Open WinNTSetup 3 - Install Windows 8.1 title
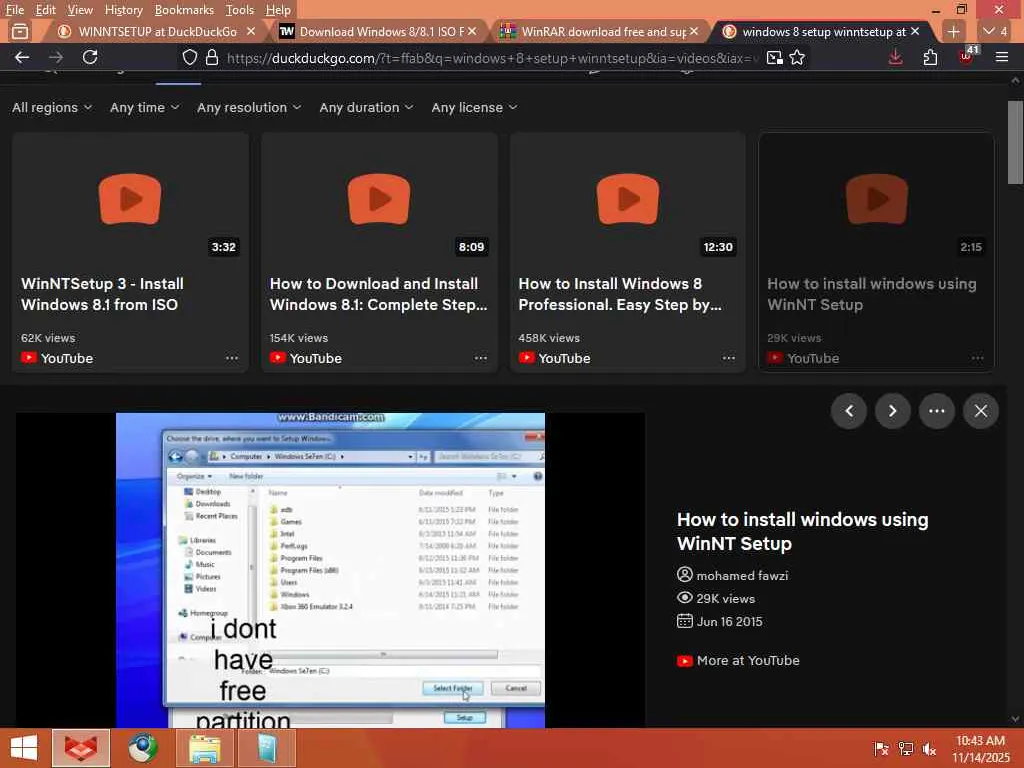The width and height of the screenshot is (1024, 768). coord(102,294)
